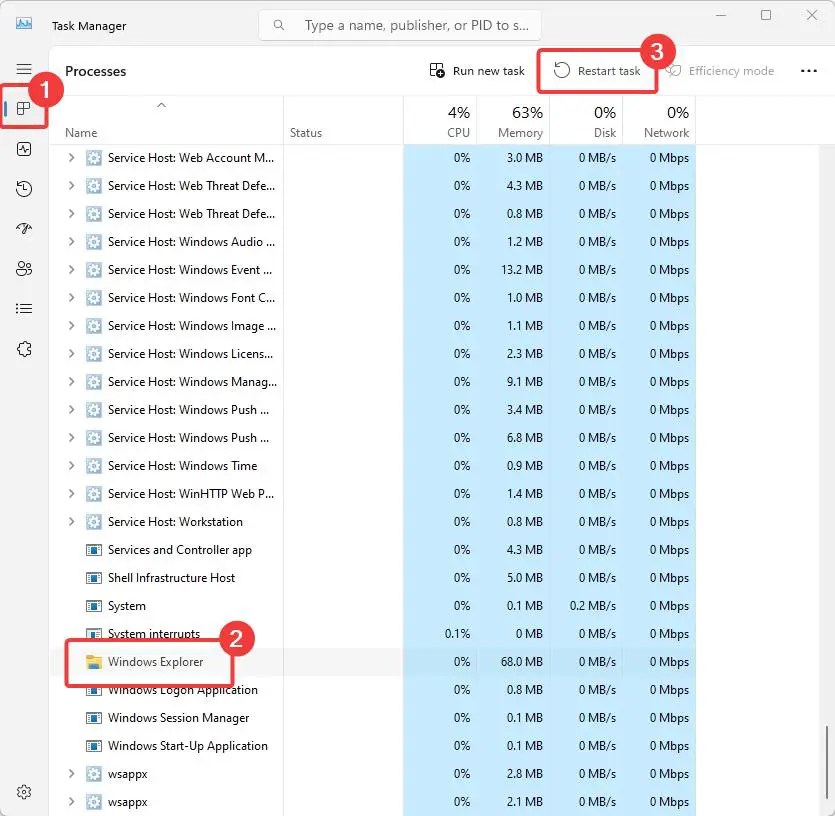Expand Service Host: WinHTTP Web P... row
The width and height of the screenshot is (835, 816).
coord(71,493)
